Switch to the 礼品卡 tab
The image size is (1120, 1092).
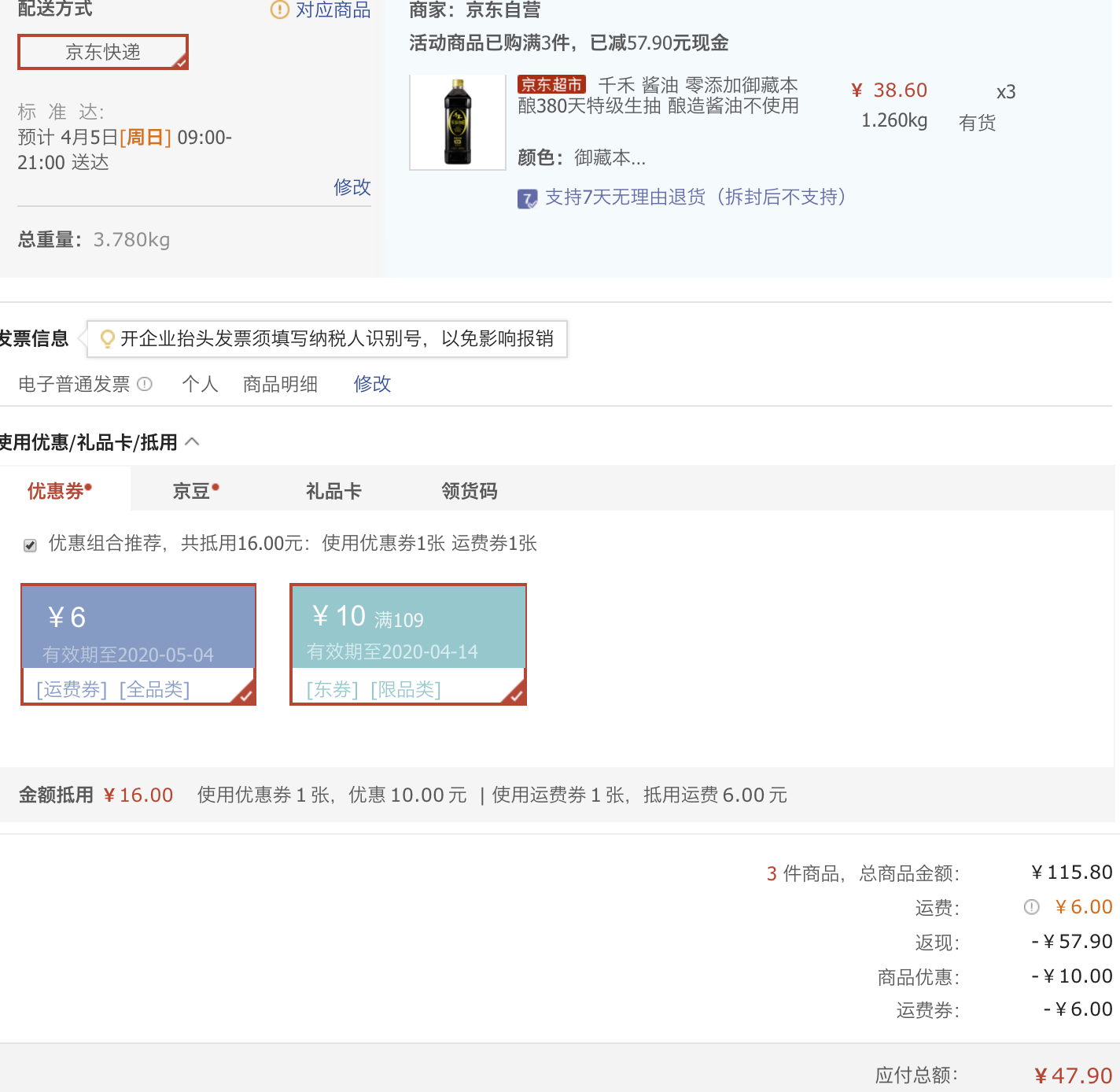[x=333, y=491]
